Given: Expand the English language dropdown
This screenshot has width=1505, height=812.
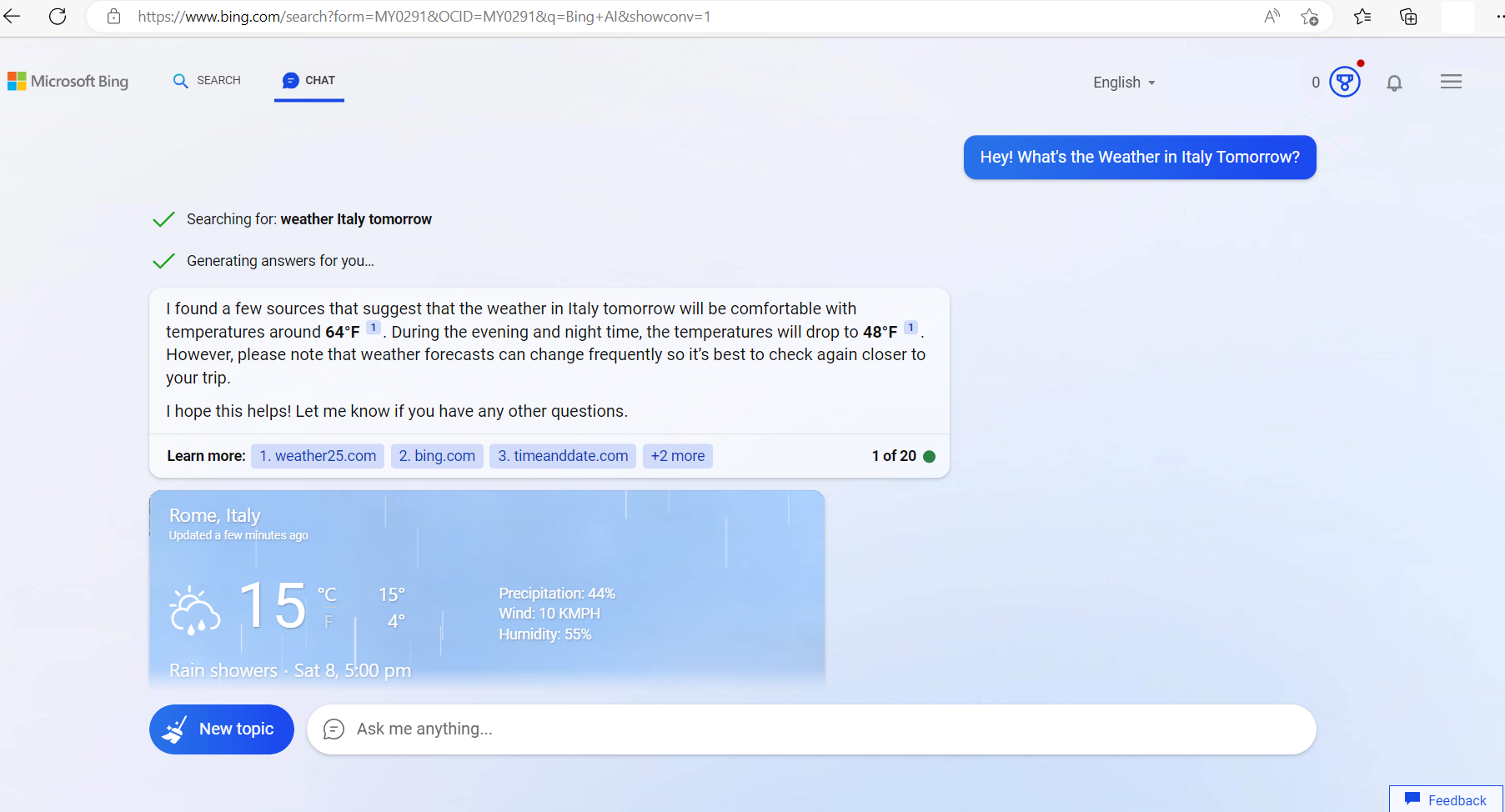Looking at the screenshot, I should pos(1124,83).
